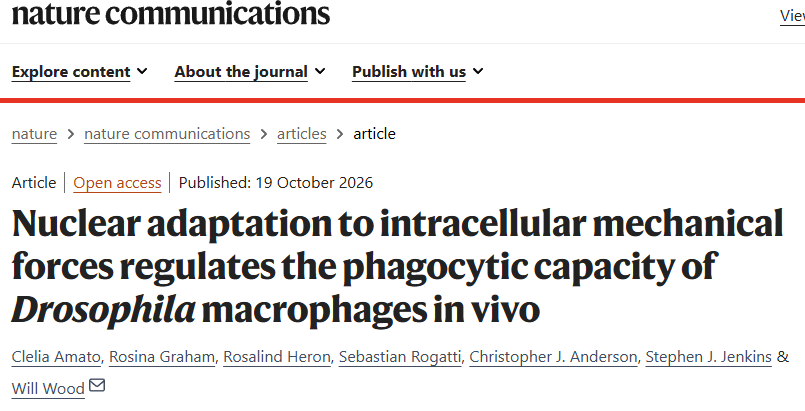
Task: Click the partially visible View link
Action: pyautogui.click(x=792, y=16)
